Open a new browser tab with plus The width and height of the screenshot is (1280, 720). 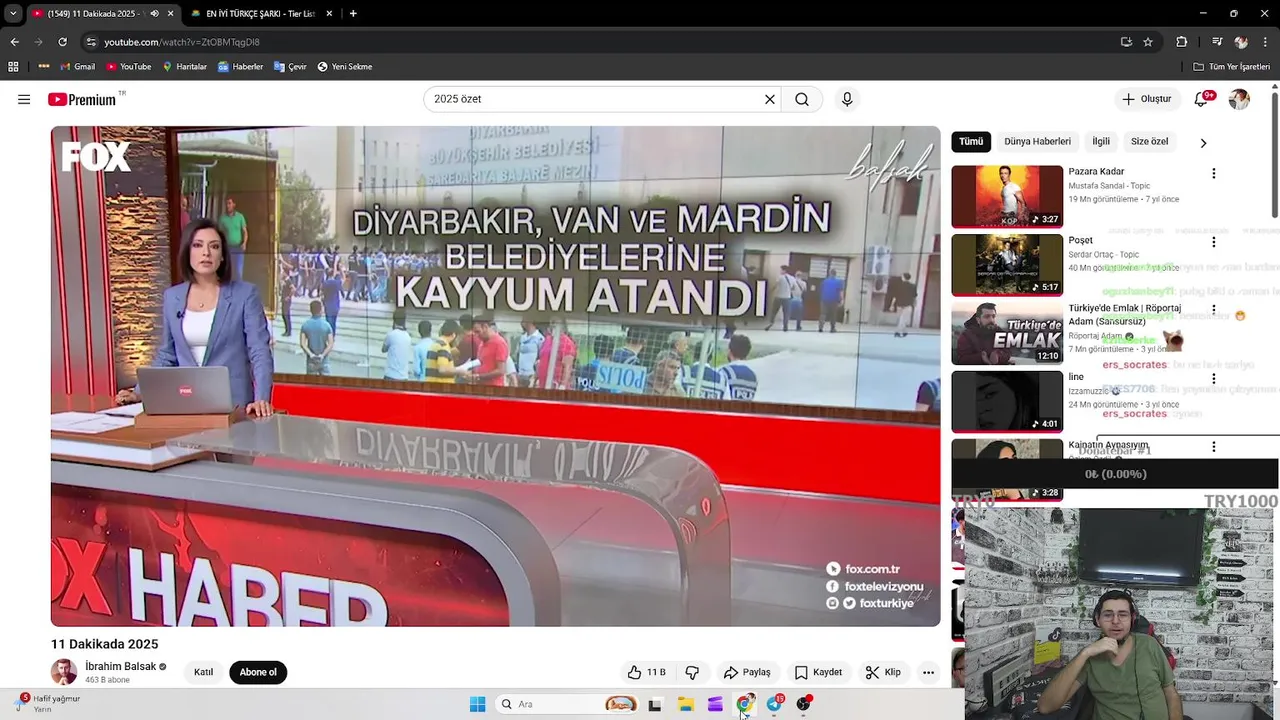pyautogui.click(x=353, y=14)
